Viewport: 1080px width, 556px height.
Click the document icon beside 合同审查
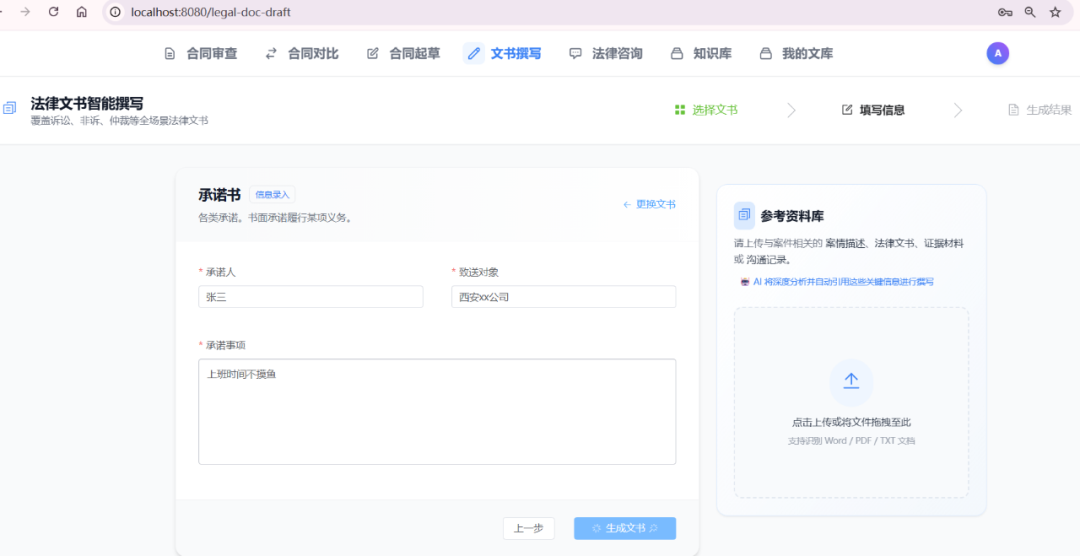[169, 54]
